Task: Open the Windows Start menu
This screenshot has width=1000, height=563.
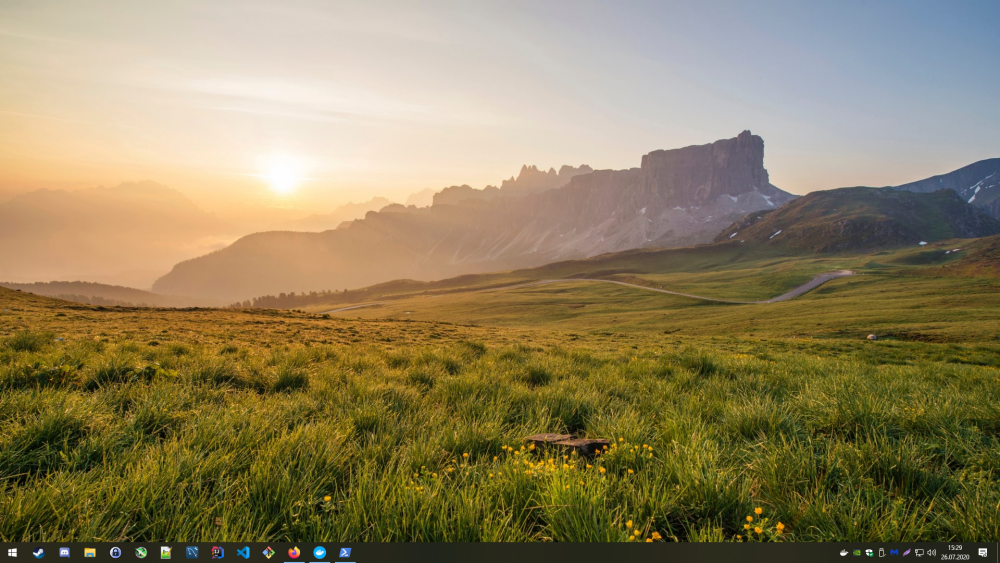Action: (x=12, y=552)
